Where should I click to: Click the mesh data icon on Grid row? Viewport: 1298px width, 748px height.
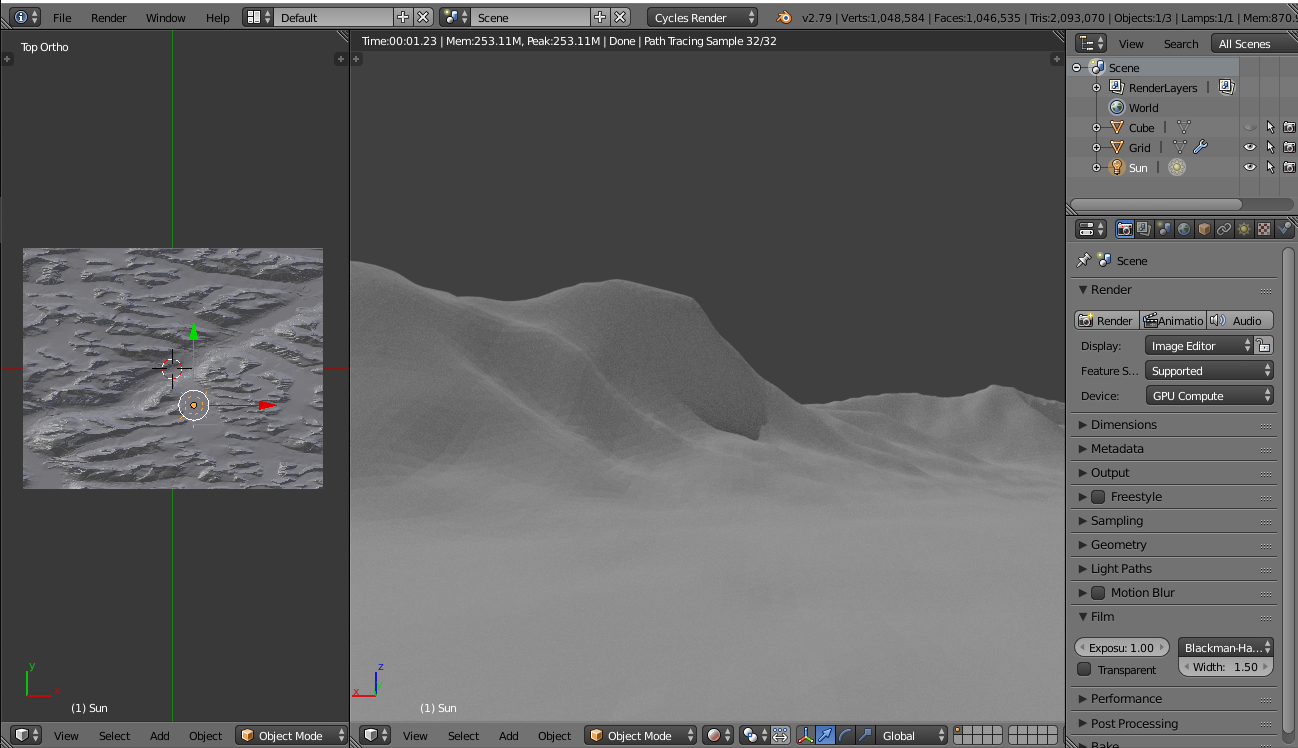[x=1179, y=147]
